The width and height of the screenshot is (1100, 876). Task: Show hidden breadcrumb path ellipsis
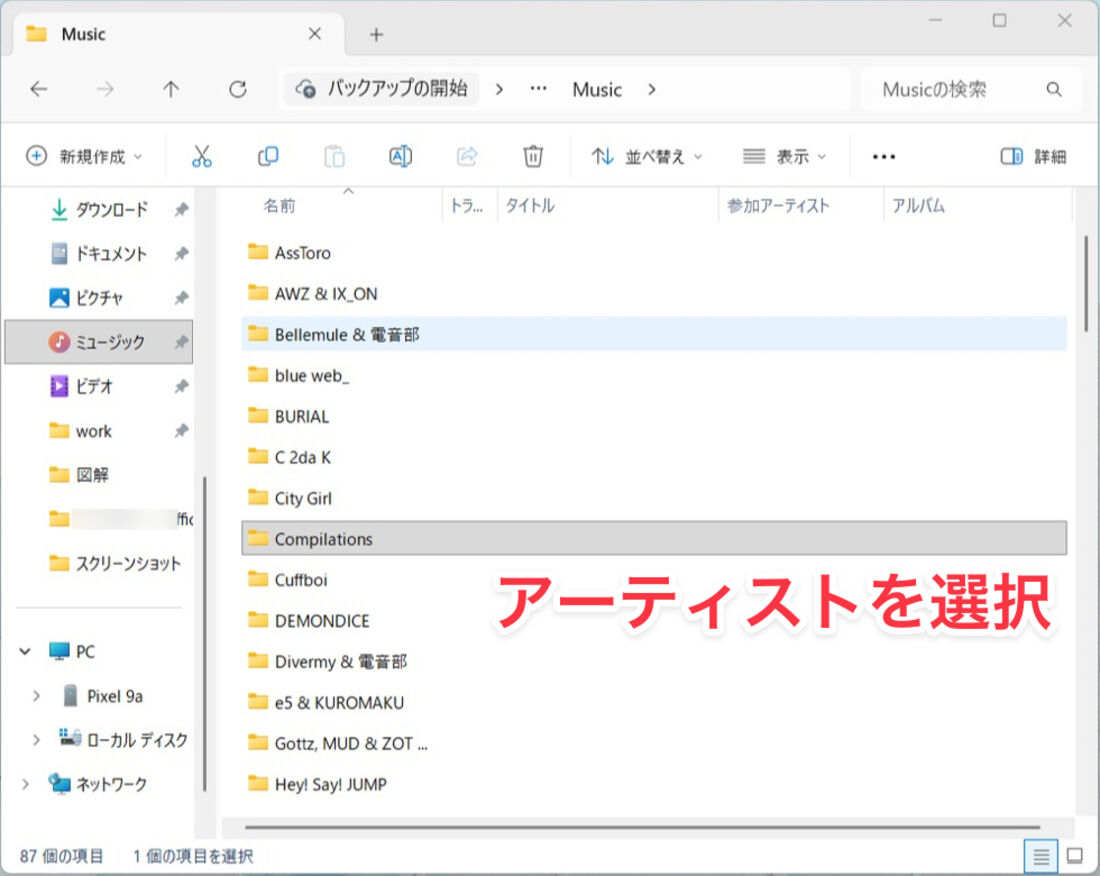tap(538, 89)
